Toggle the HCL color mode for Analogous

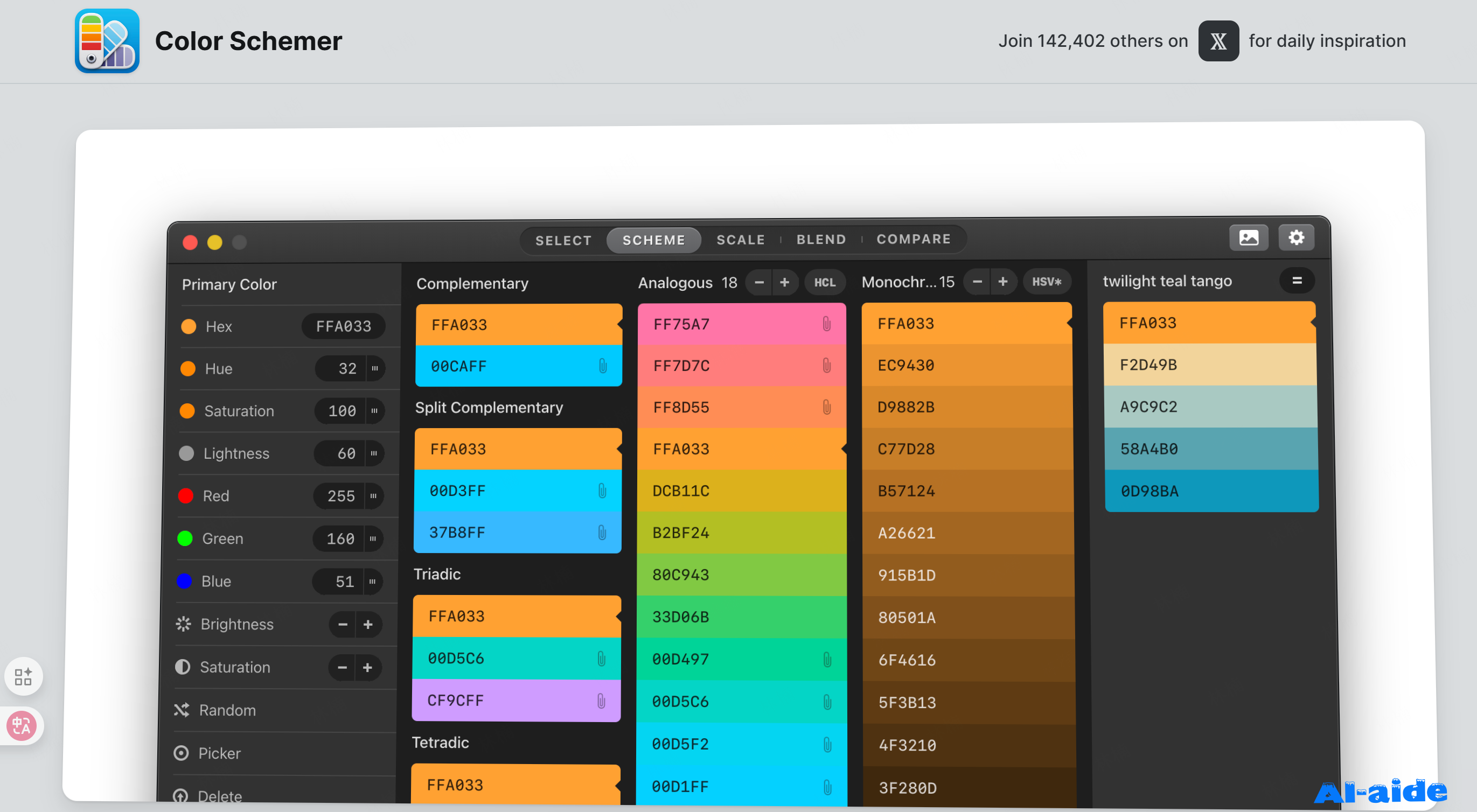[825, 282]
